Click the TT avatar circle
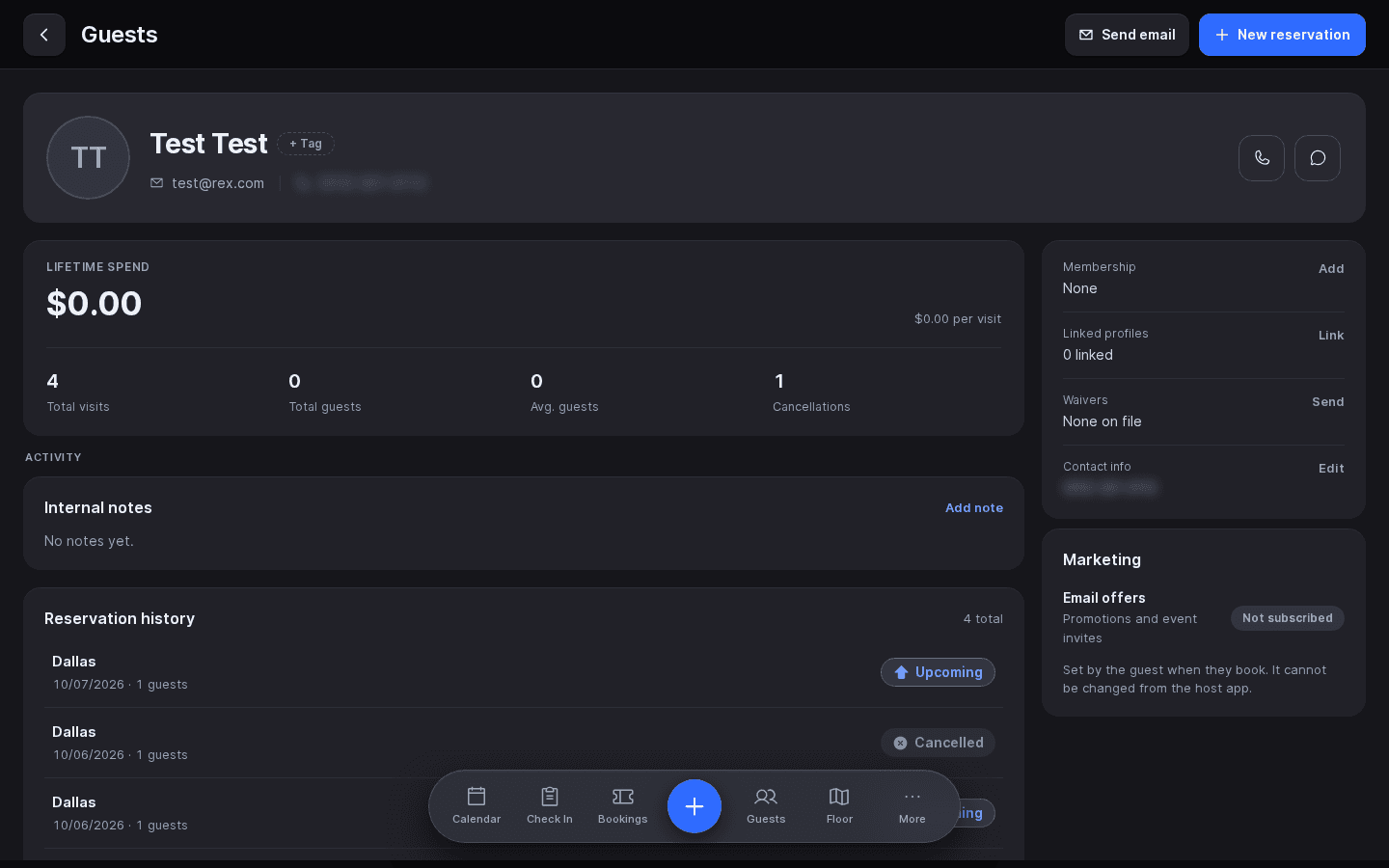 (88, 157)
